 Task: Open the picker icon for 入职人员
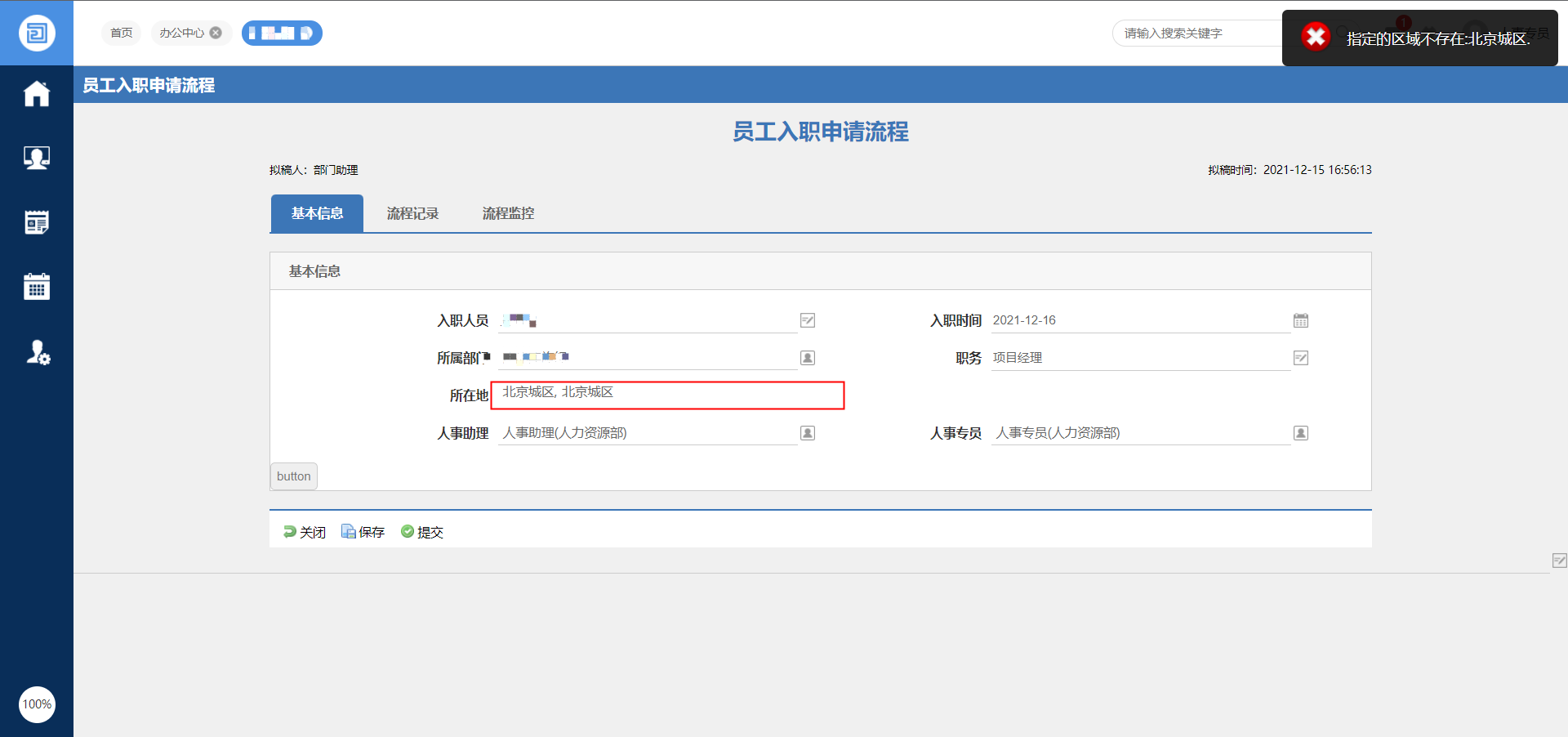[808, 320]
